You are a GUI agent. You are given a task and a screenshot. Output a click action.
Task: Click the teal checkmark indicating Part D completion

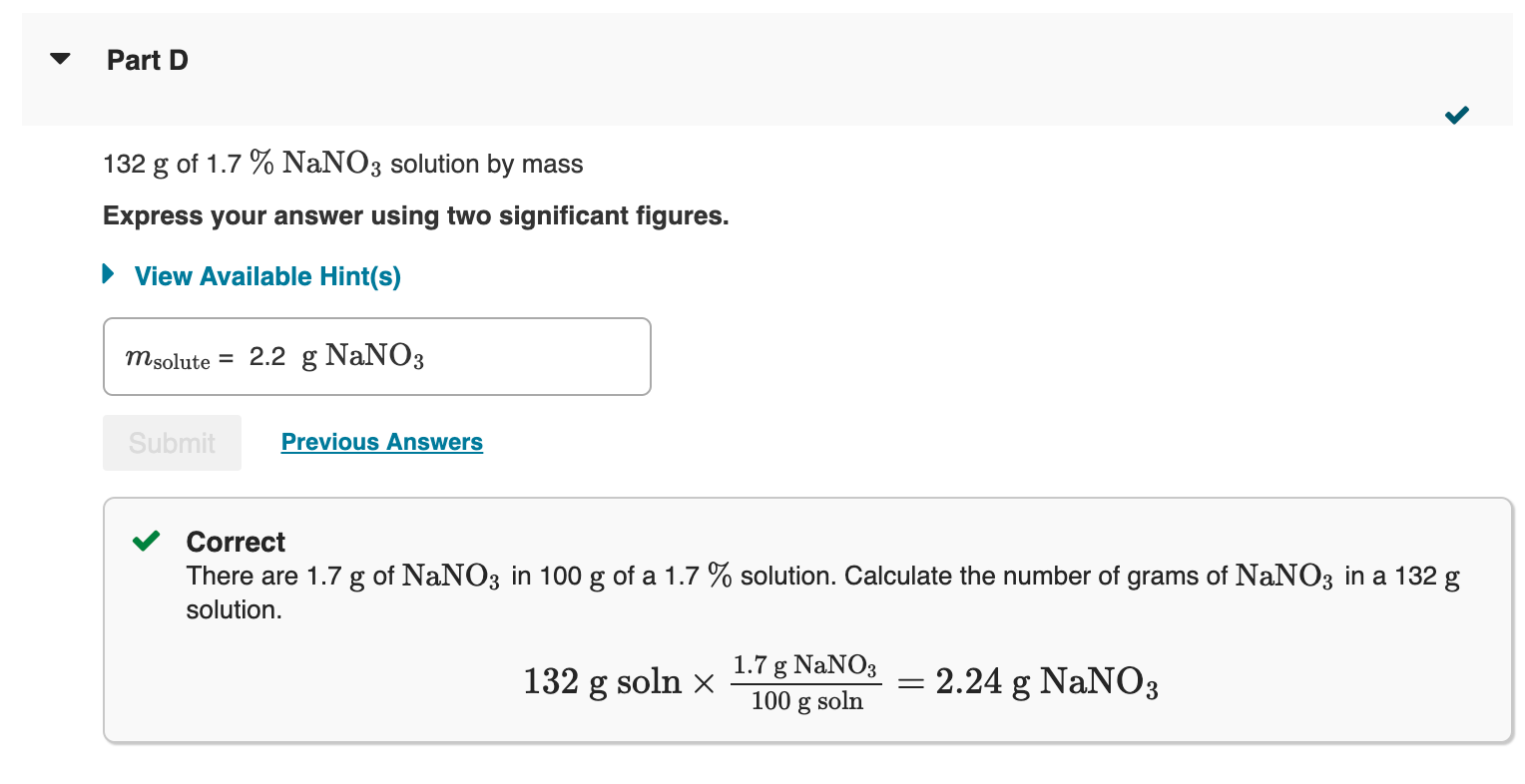1456,115
